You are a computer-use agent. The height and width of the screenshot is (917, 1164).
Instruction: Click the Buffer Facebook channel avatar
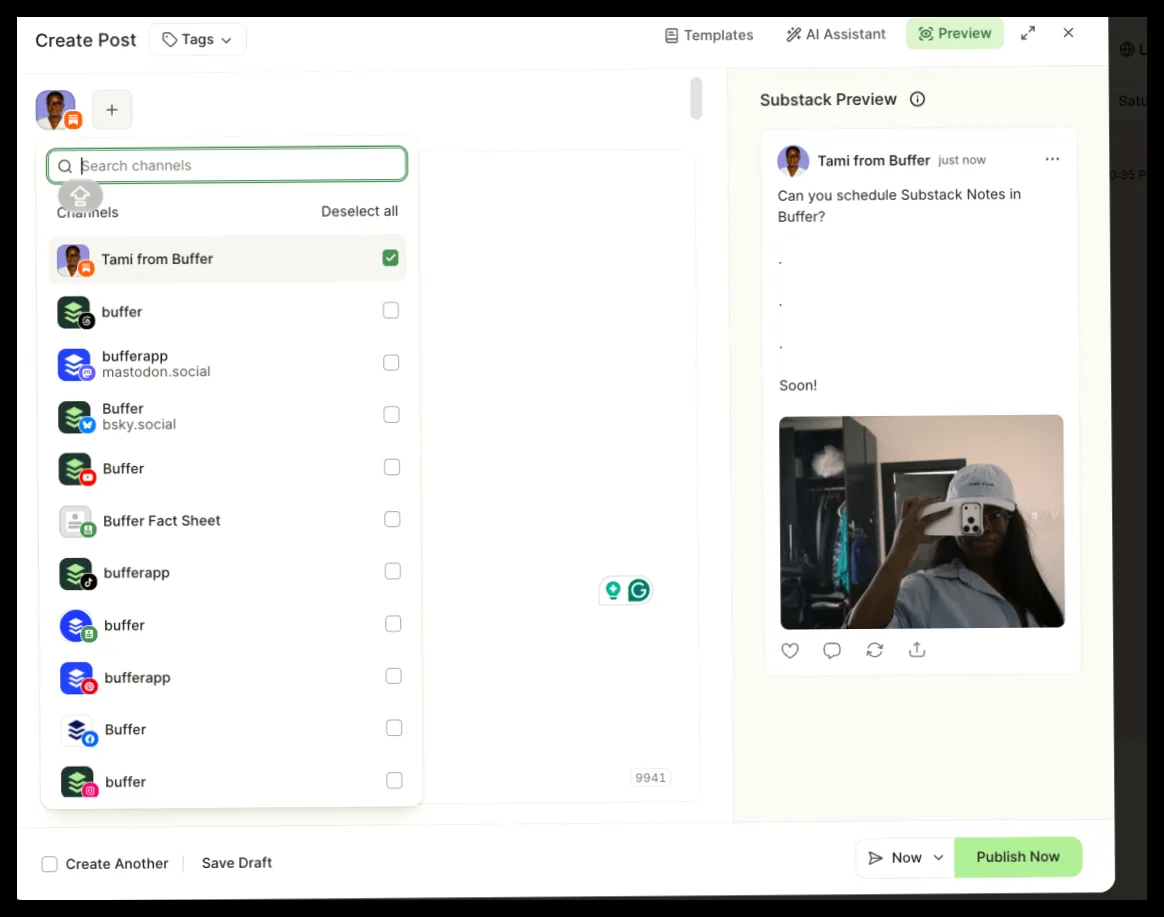79,731
